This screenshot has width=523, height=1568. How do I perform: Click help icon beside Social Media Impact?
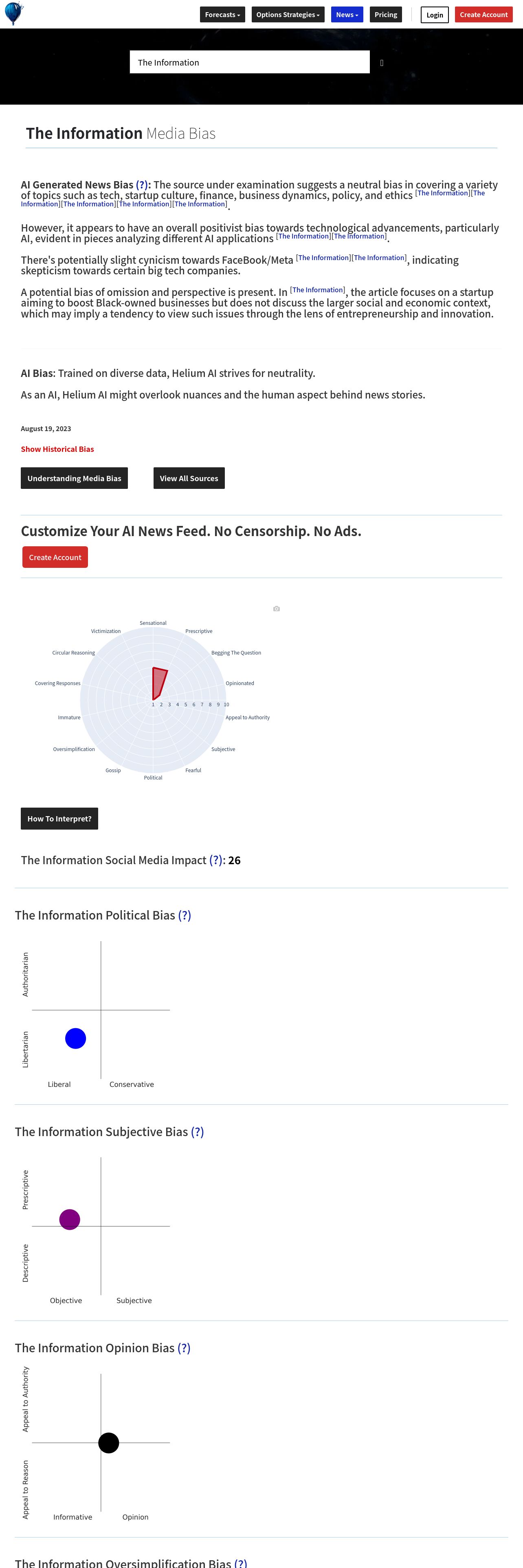pos(215,860)
